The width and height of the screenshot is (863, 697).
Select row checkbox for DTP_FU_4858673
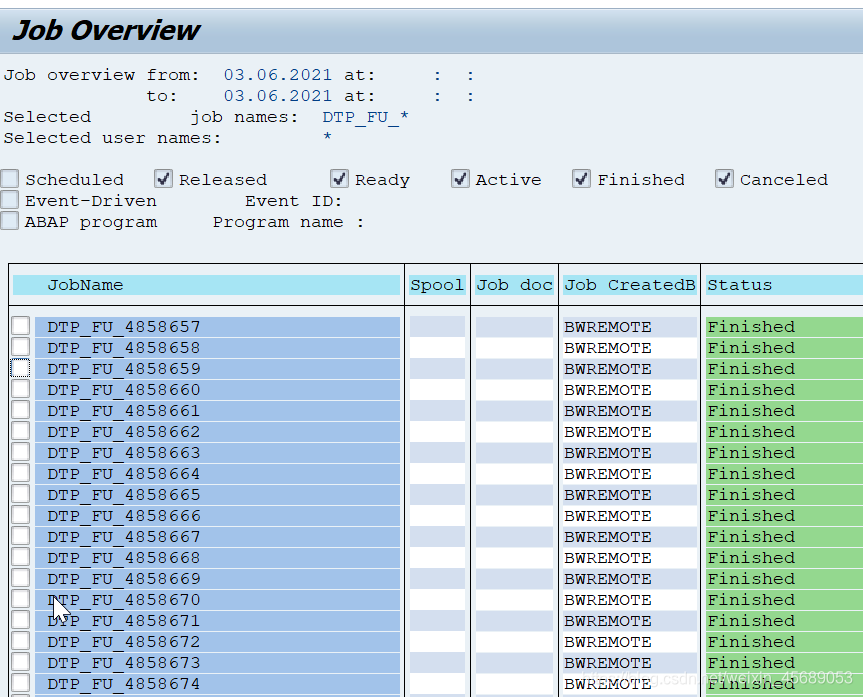(x=20, y=662)
